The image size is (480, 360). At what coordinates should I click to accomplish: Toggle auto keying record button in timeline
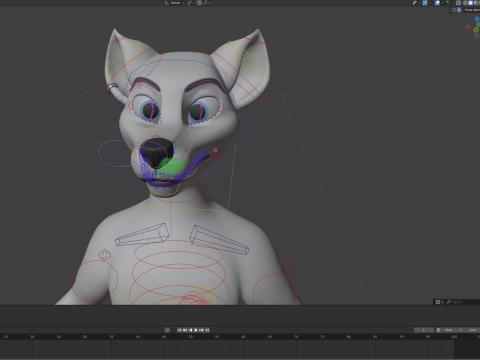(167, 330)
